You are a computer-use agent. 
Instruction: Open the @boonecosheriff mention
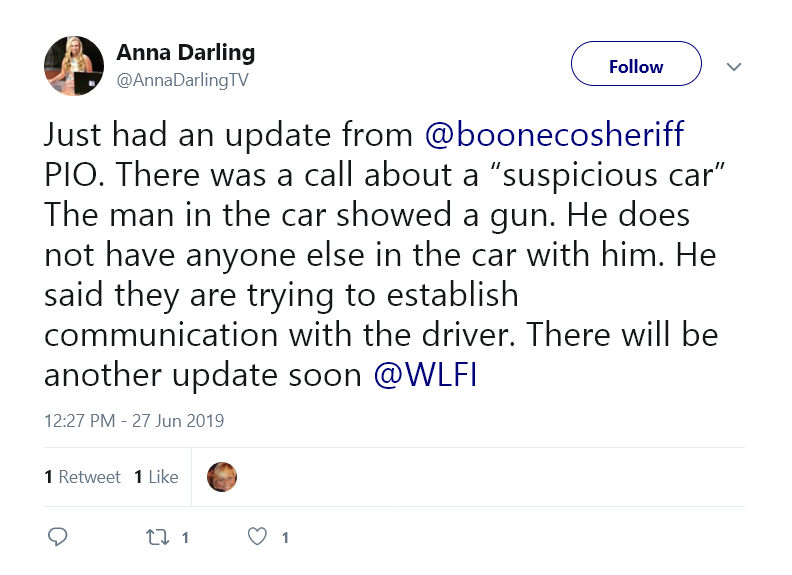pyautogui.click(x=555, y=135)
